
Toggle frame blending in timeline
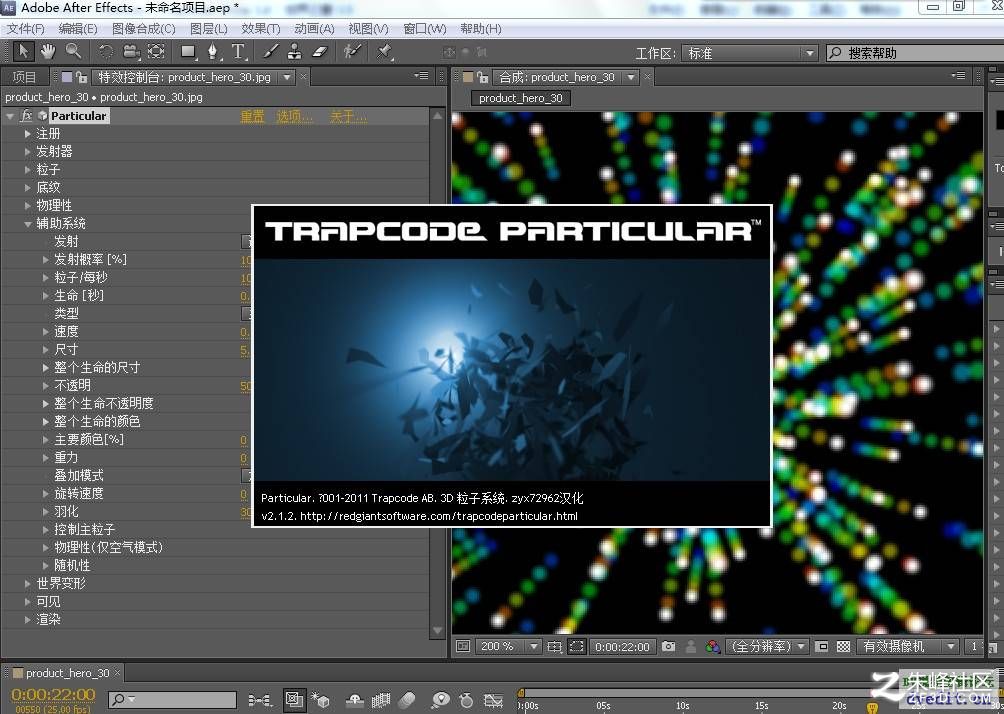click(381, 701)
